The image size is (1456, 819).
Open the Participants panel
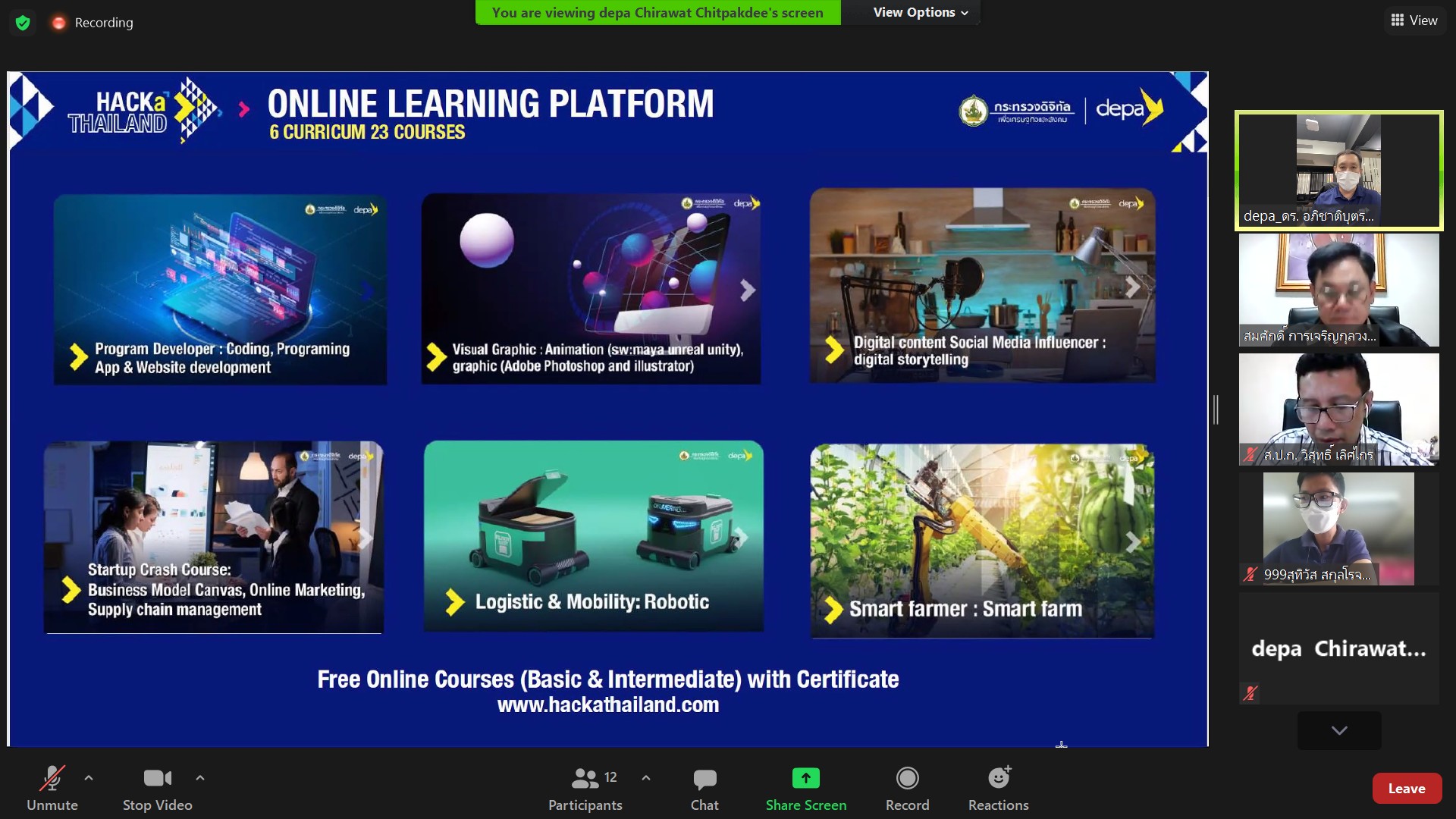[x=585, y=789]
